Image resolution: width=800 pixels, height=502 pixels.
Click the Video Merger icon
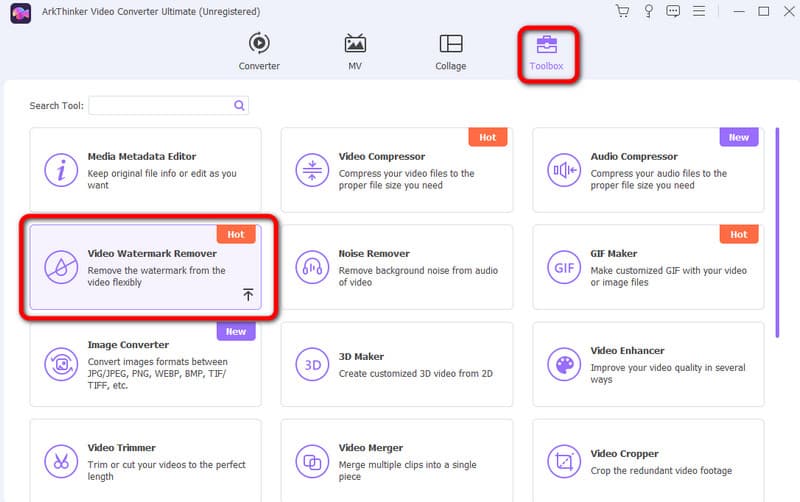tap(312, 461)
